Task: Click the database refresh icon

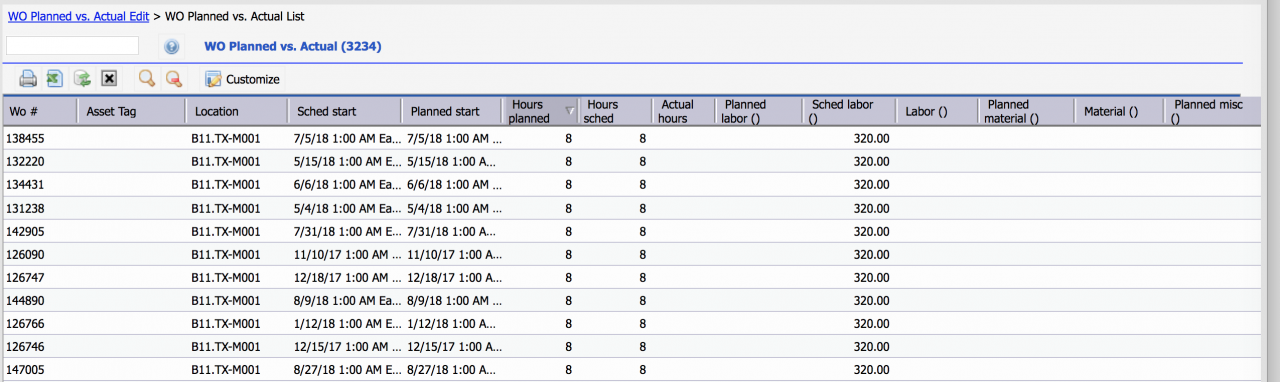Action: 83,79
